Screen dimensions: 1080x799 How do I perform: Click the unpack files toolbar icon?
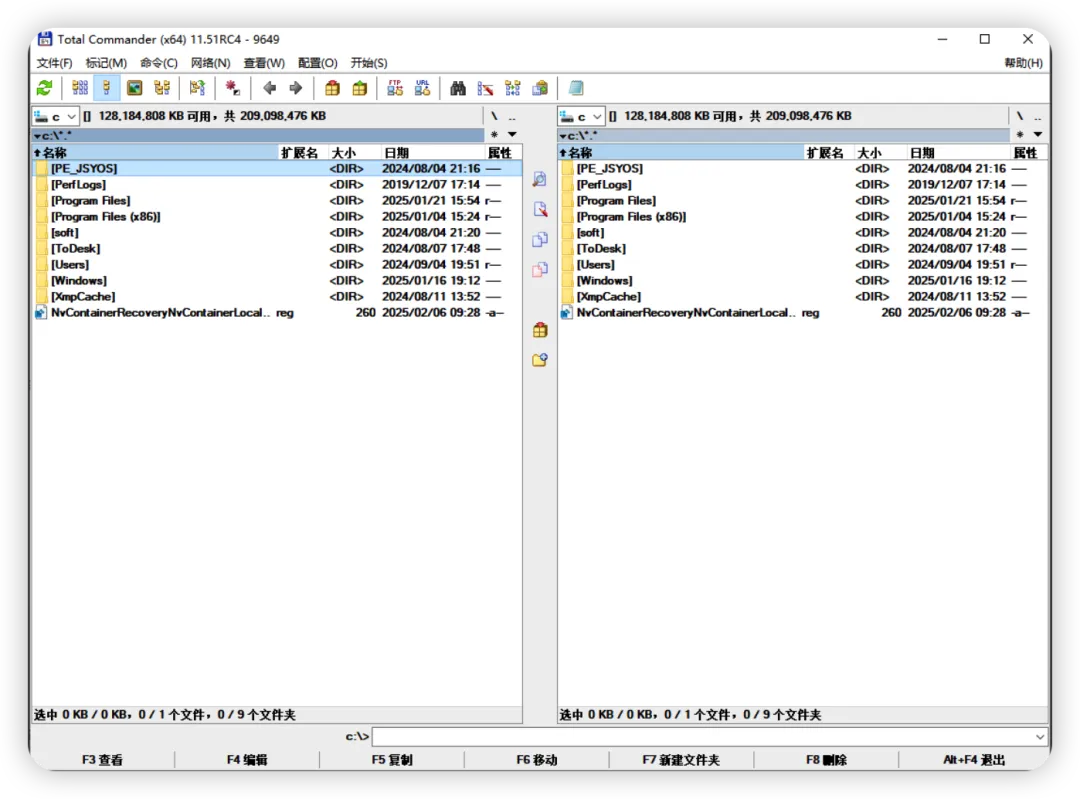tap(360, 88)
